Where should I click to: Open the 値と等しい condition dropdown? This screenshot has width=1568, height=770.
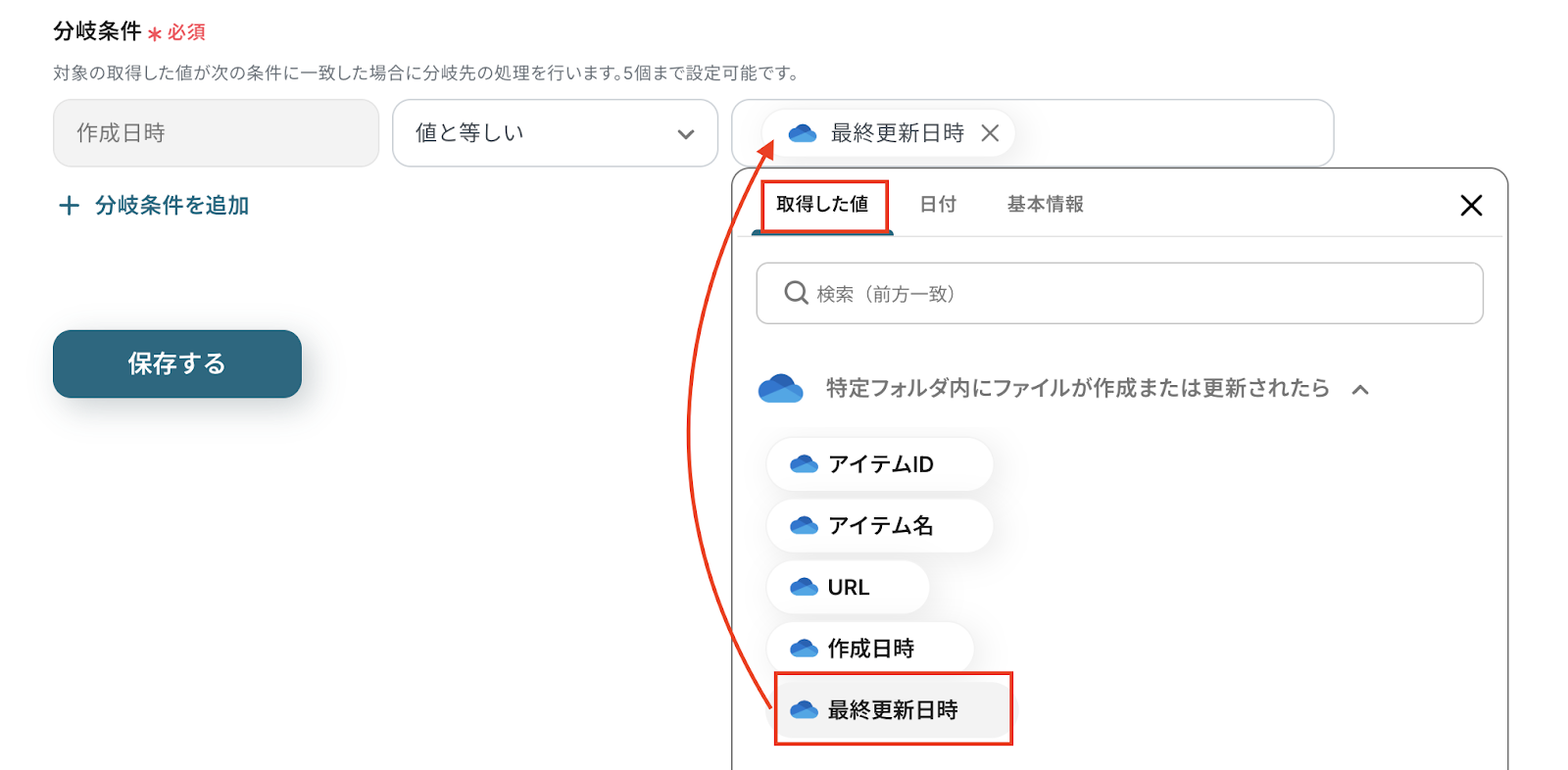pyautogui.click(x=555, y=133)
